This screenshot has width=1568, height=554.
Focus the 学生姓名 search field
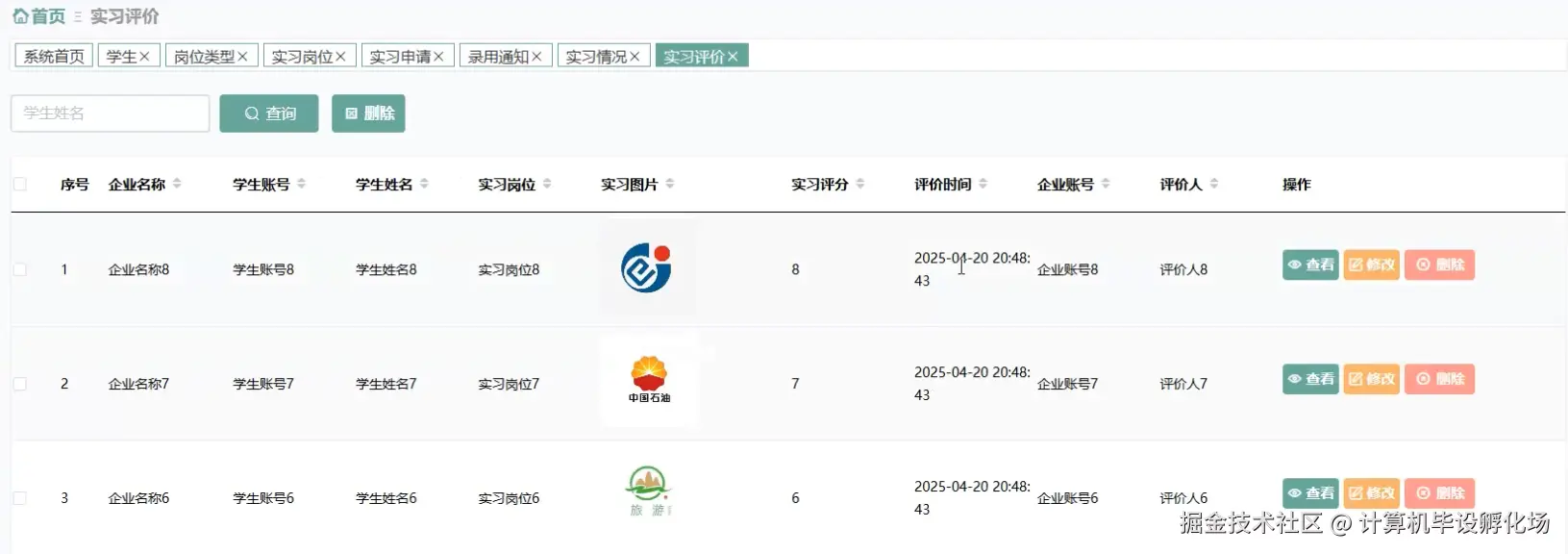click(x=111, y=113)
